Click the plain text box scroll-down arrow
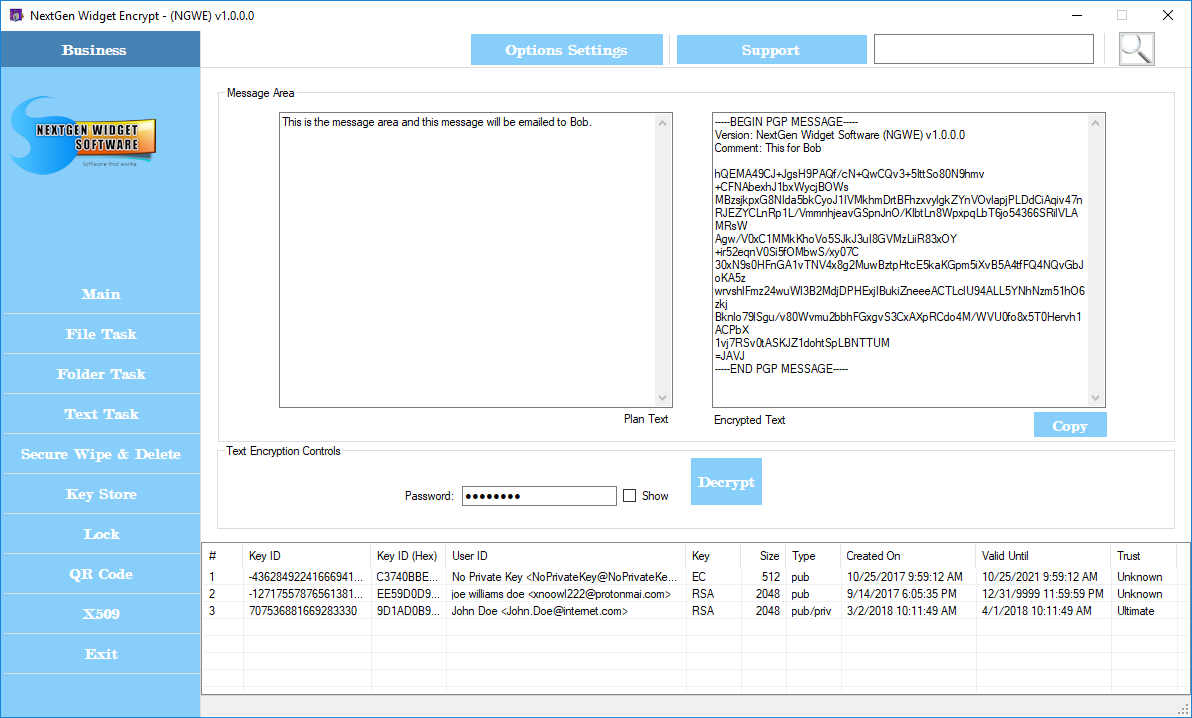The image size is (1192, 718). point(662,398)
